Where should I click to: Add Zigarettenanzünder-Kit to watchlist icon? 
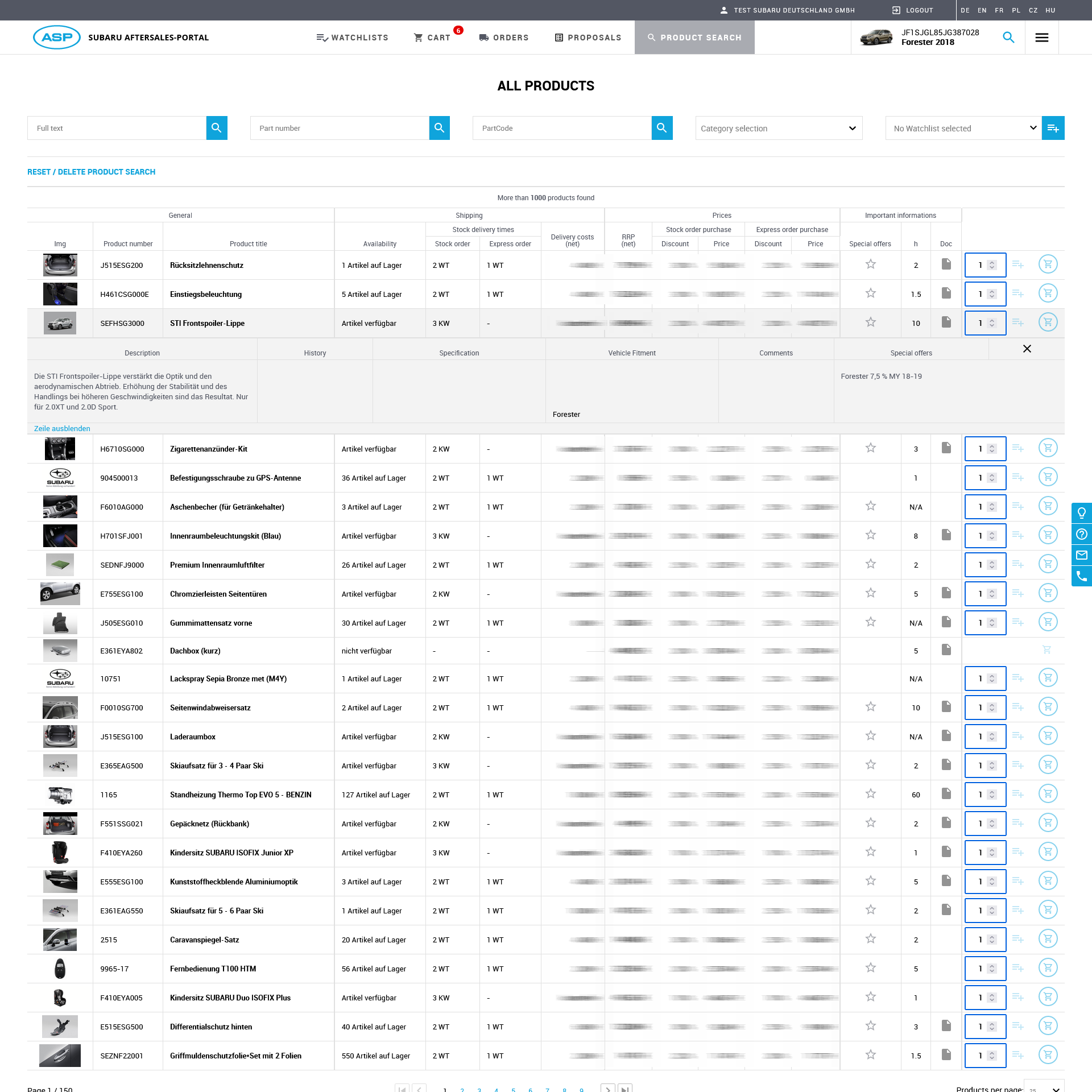[x=1017, y=449]
